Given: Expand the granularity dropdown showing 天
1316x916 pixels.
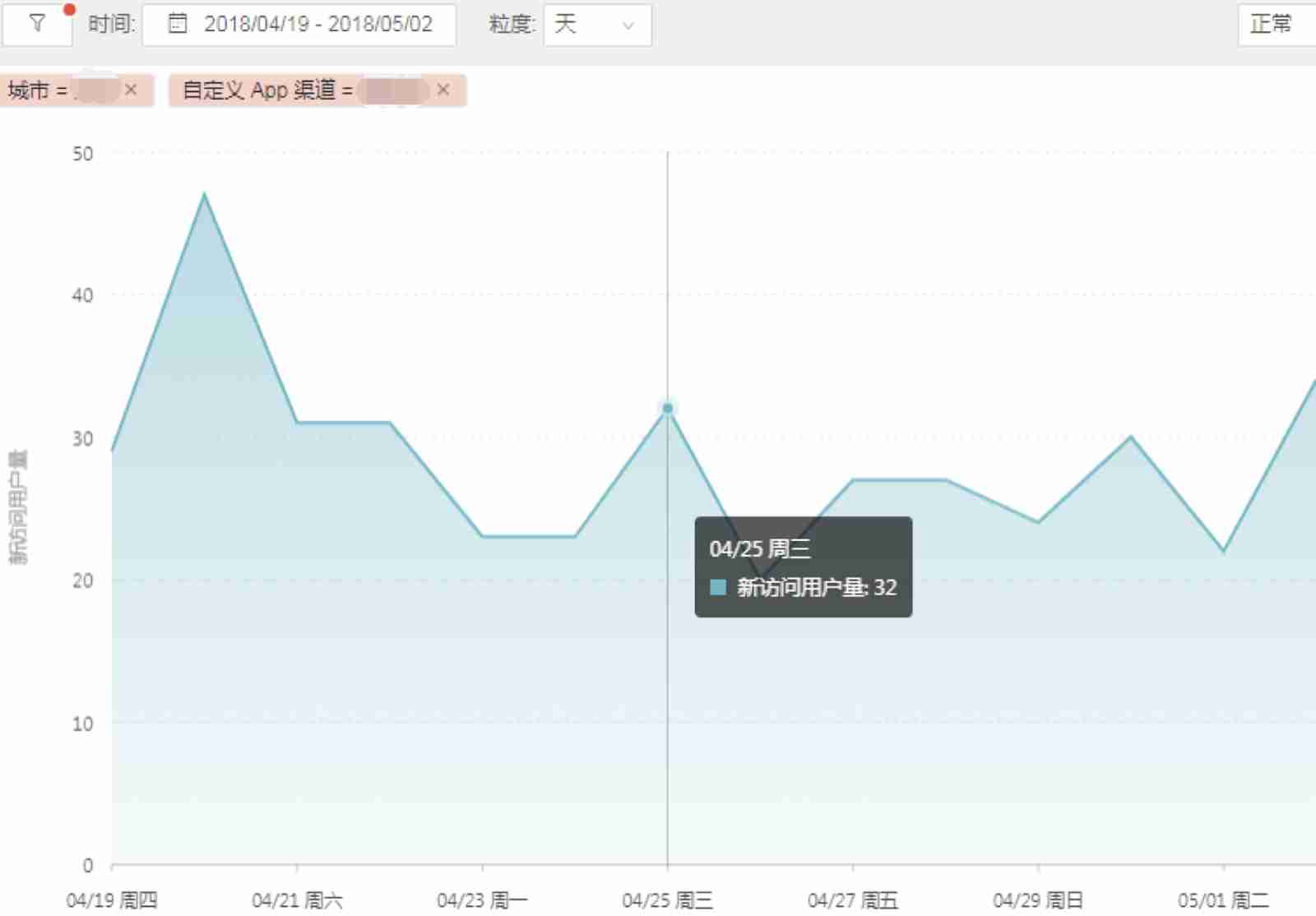Looking at the screenshot, I should pos(597,25).
